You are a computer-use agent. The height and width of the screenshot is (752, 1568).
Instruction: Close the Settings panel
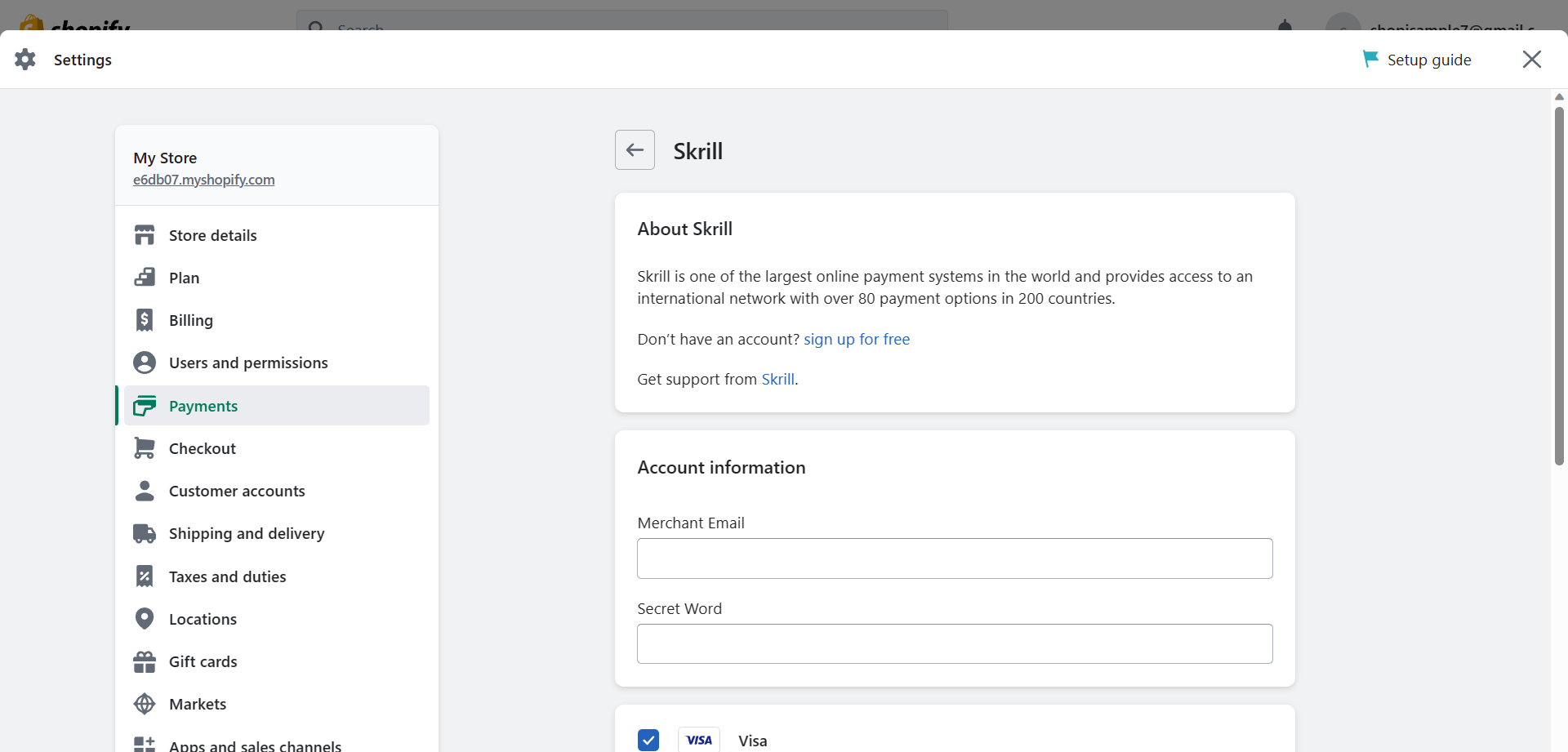(1532, 59)
